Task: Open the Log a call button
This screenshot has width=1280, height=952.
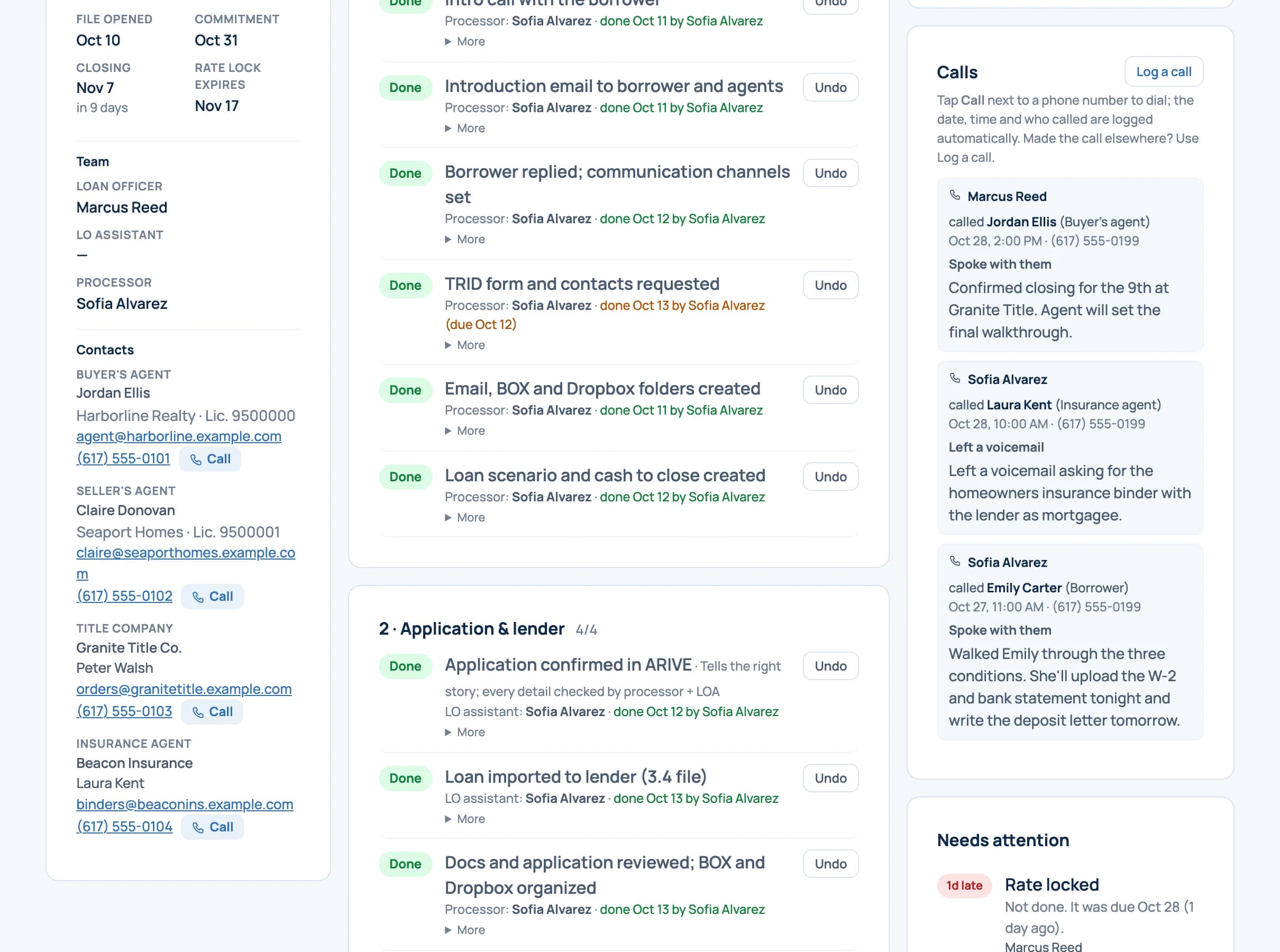Action: 1164,72
